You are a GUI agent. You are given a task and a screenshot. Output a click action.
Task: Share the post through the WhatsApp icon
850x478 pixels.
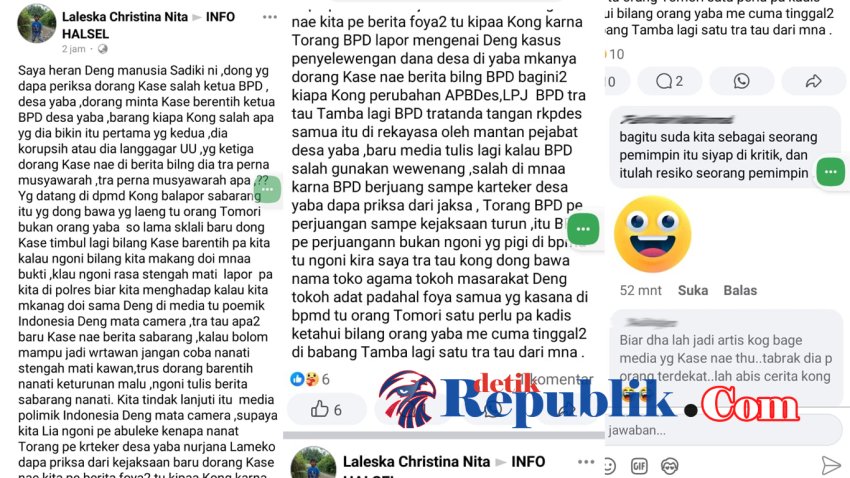(742, 81)
